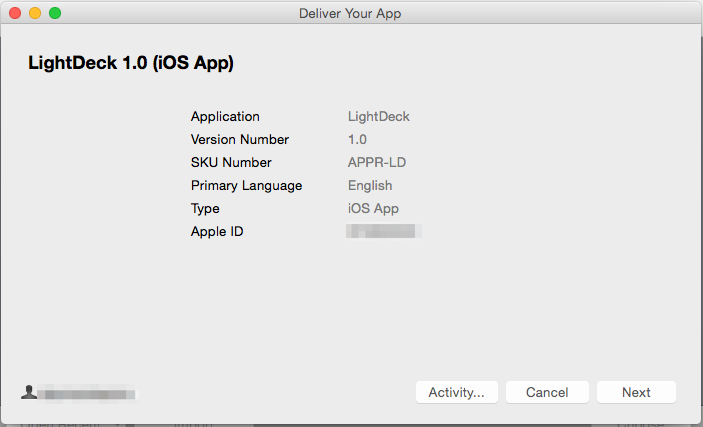Image resolution: width=703 pixels, height=427 pixels.
Task: Click the Apple ID label
Action: point(217,232)
